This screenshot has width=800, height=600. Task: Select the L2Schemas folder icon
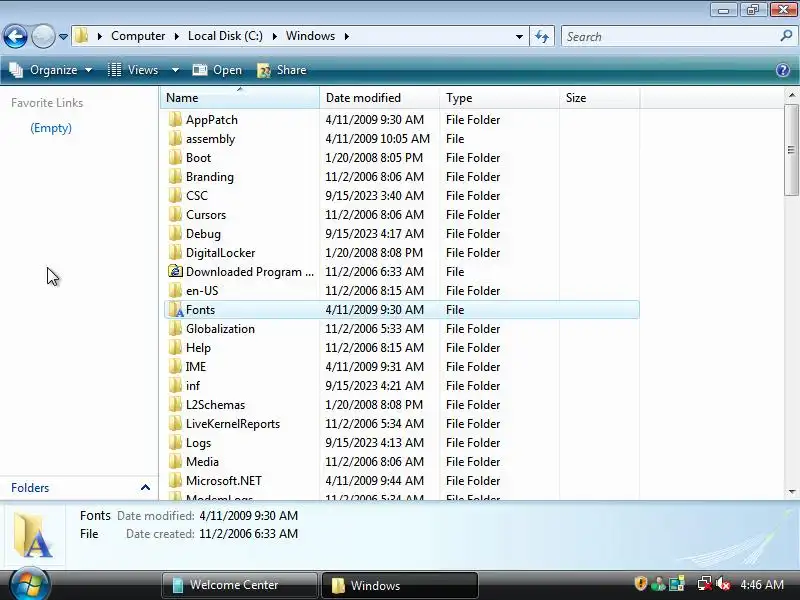175,405
